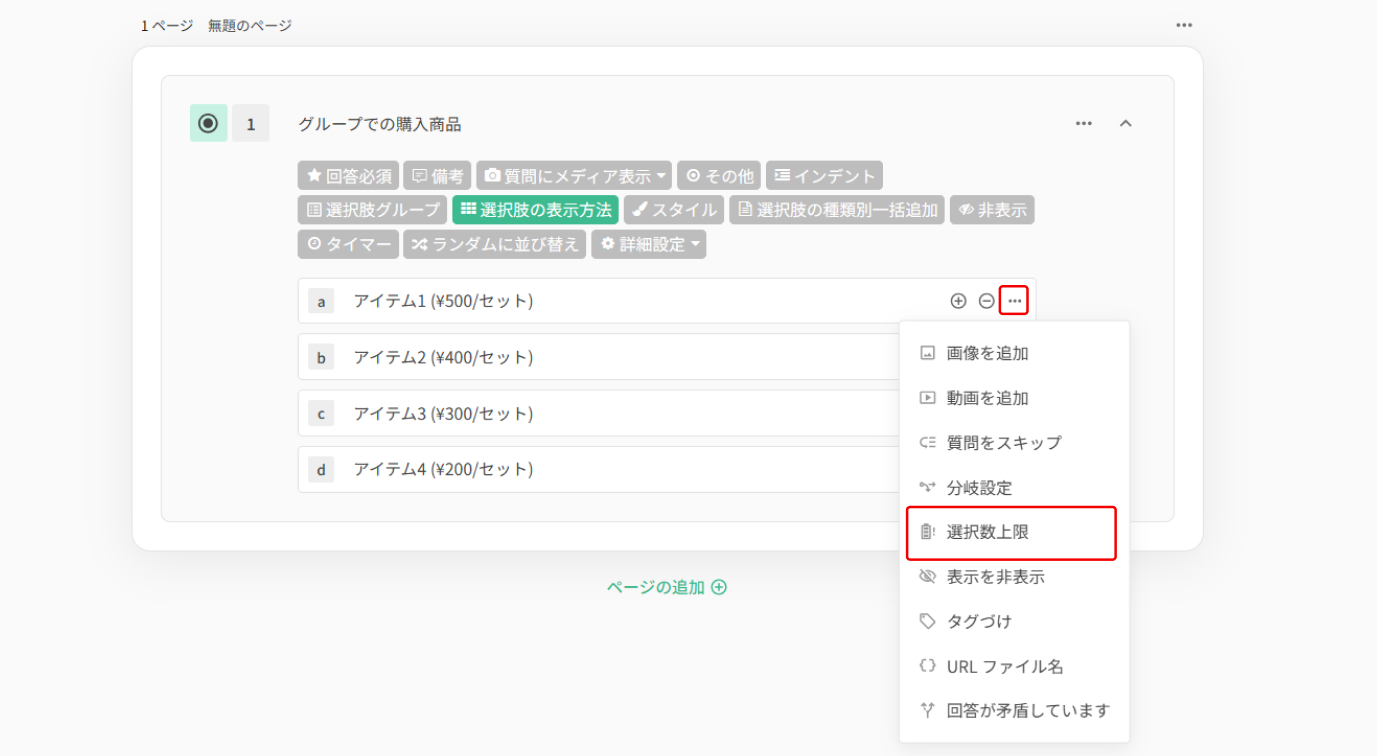The image size is (1377, 756).
Task: Click 選択肢の種類別一括追加
Action: coord(837,210)
